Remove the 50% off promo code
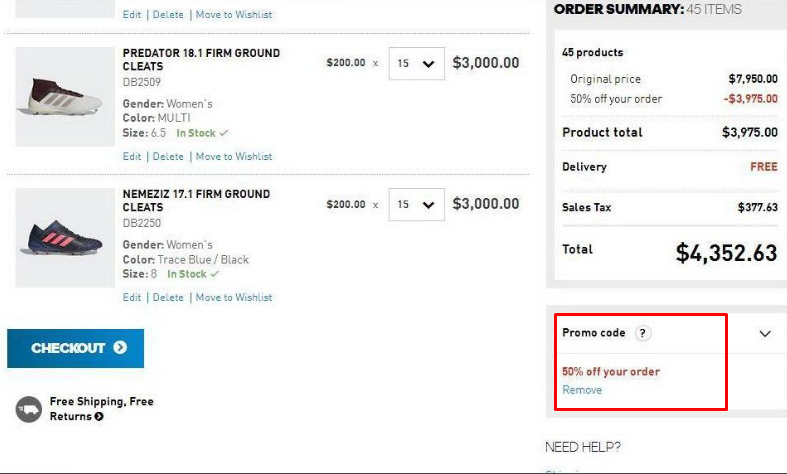The height and width of the screenshot is (474, 787). click(582, 390)
